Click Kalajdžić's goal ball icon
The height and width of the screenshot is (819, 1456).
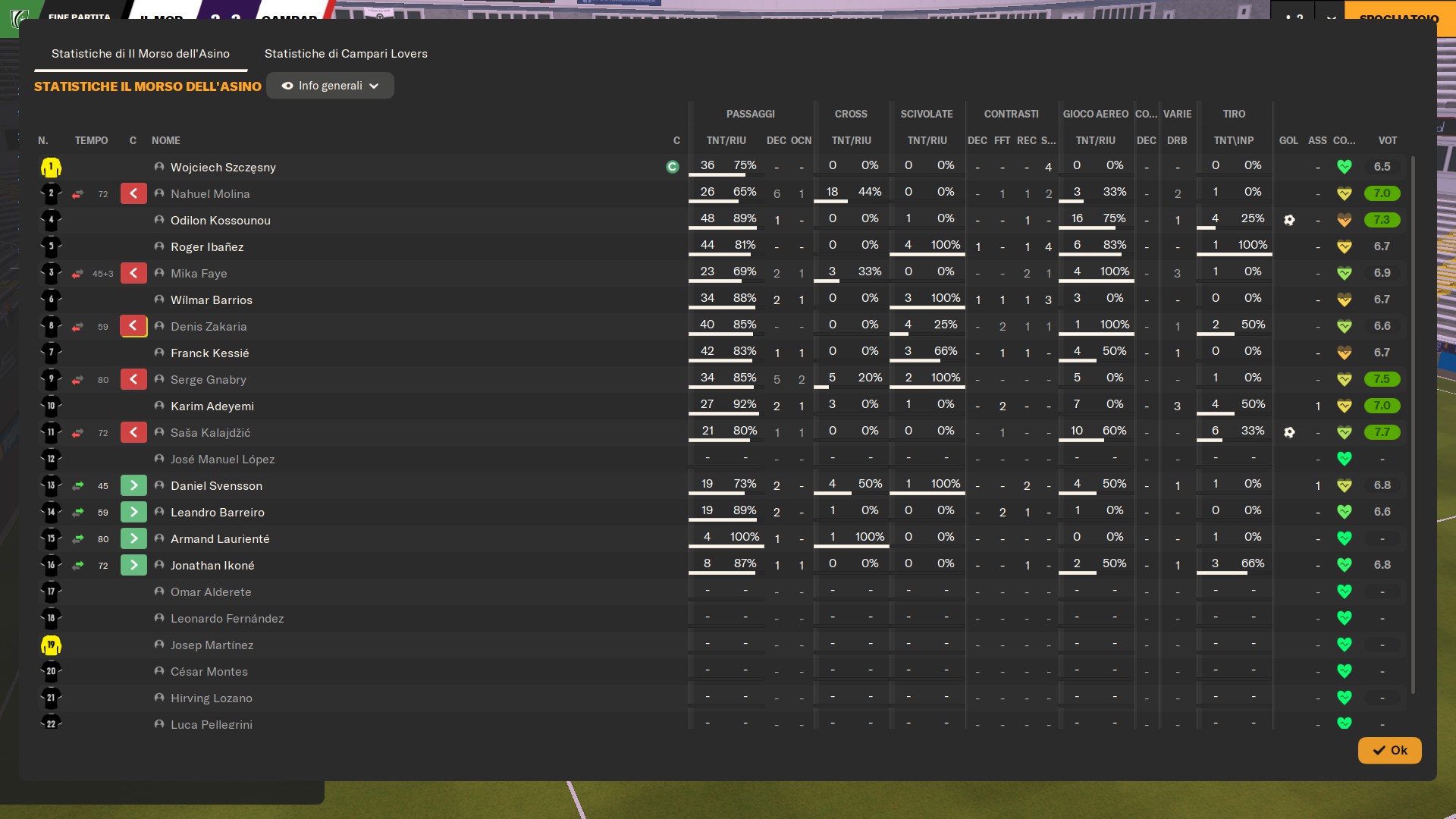1289,432
